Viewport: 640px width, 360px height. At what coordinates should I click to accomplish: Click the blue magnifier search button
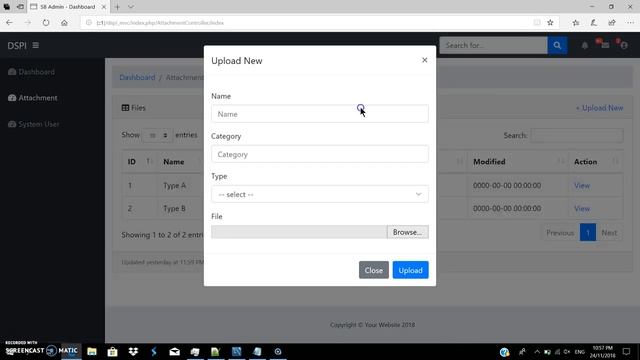pyautogui.click(x=557, y=45)
